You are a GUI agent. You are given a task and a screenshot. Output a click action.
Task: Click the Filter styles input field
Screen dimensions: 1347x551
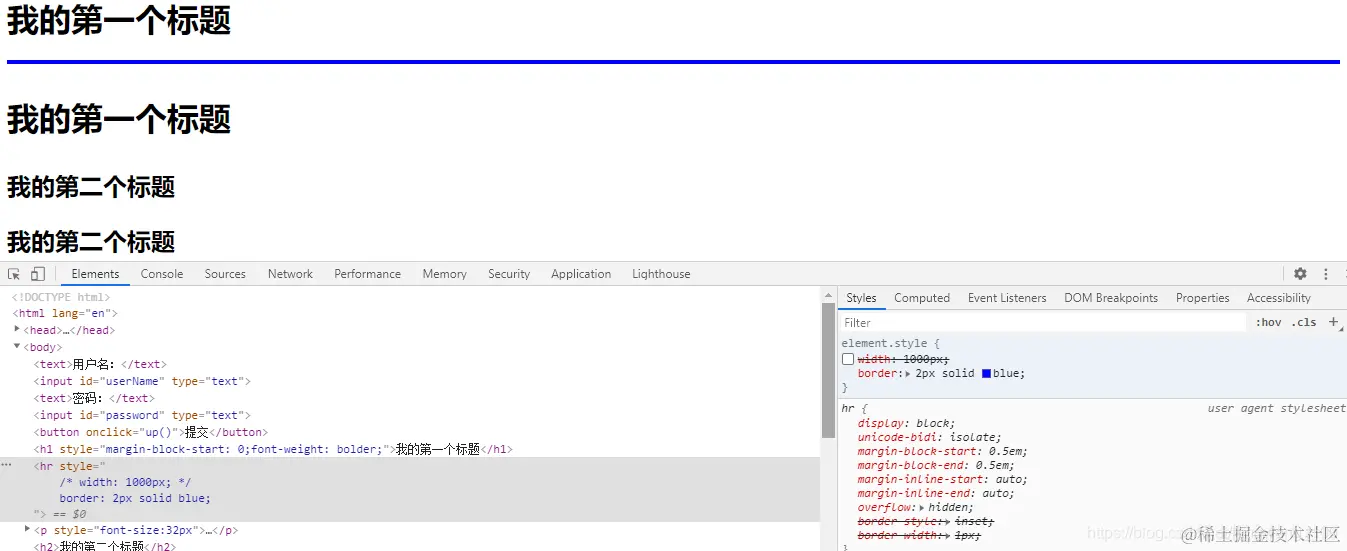click(x=1042, y=323)
